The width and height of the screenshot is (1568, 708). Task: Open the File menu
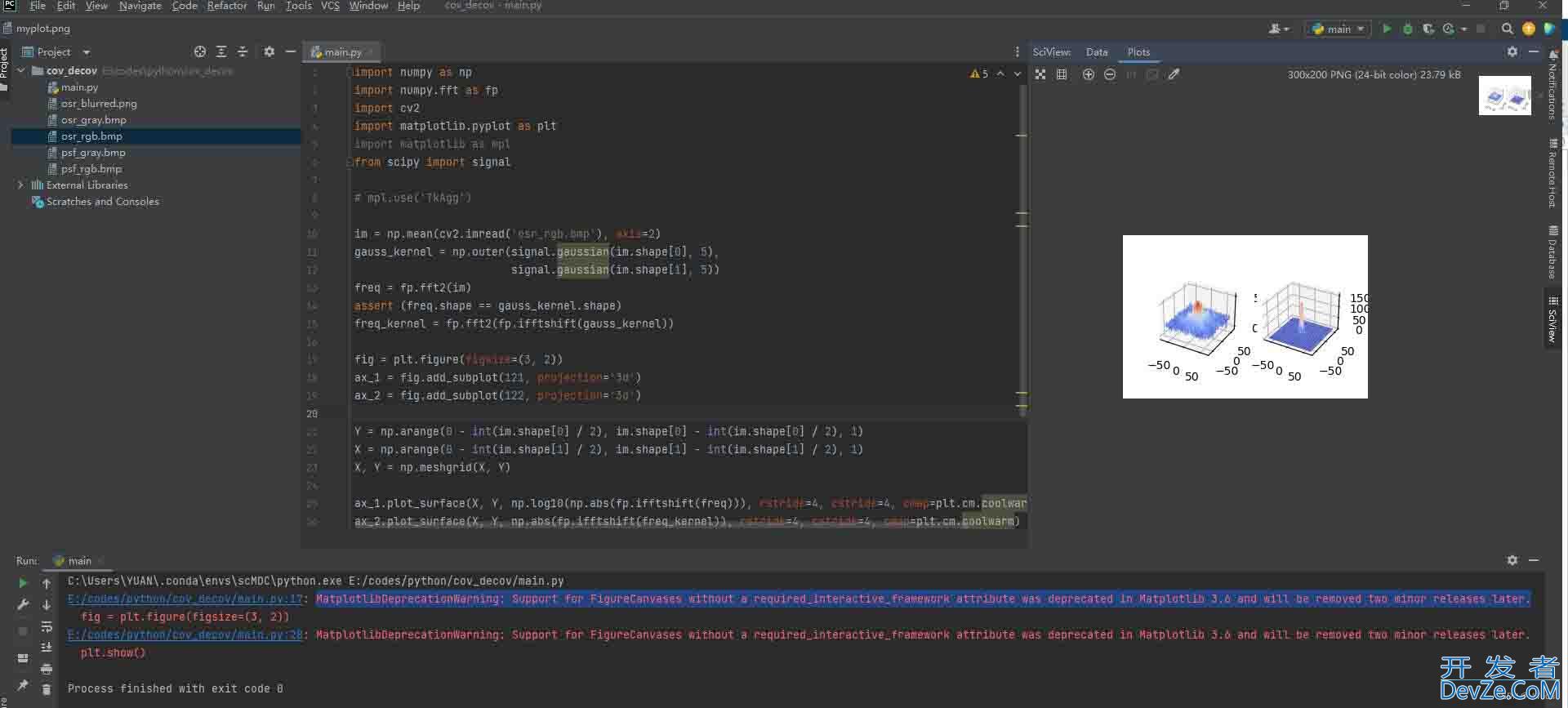pyautogui.click(x=38, y=6)
